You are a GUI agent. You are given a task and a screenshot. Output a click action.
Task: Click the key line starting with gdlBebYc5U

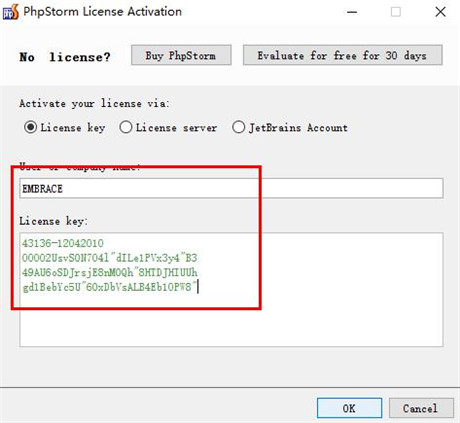109,287
